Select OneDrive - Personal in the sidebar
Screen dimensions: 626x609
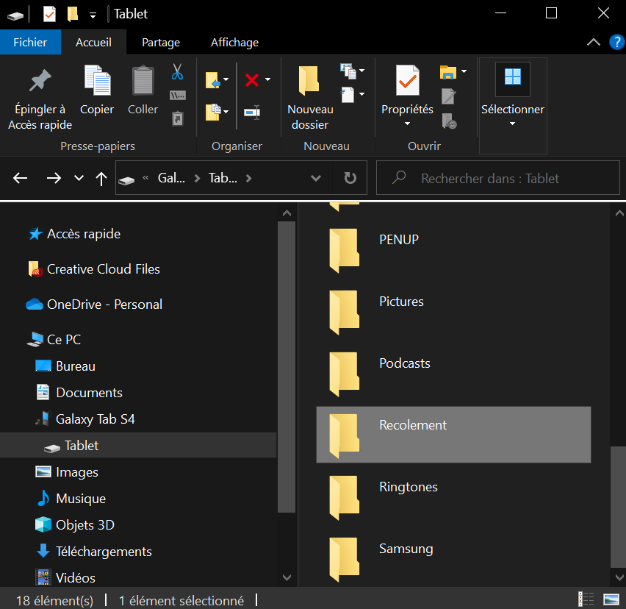(x=104, y=304)
